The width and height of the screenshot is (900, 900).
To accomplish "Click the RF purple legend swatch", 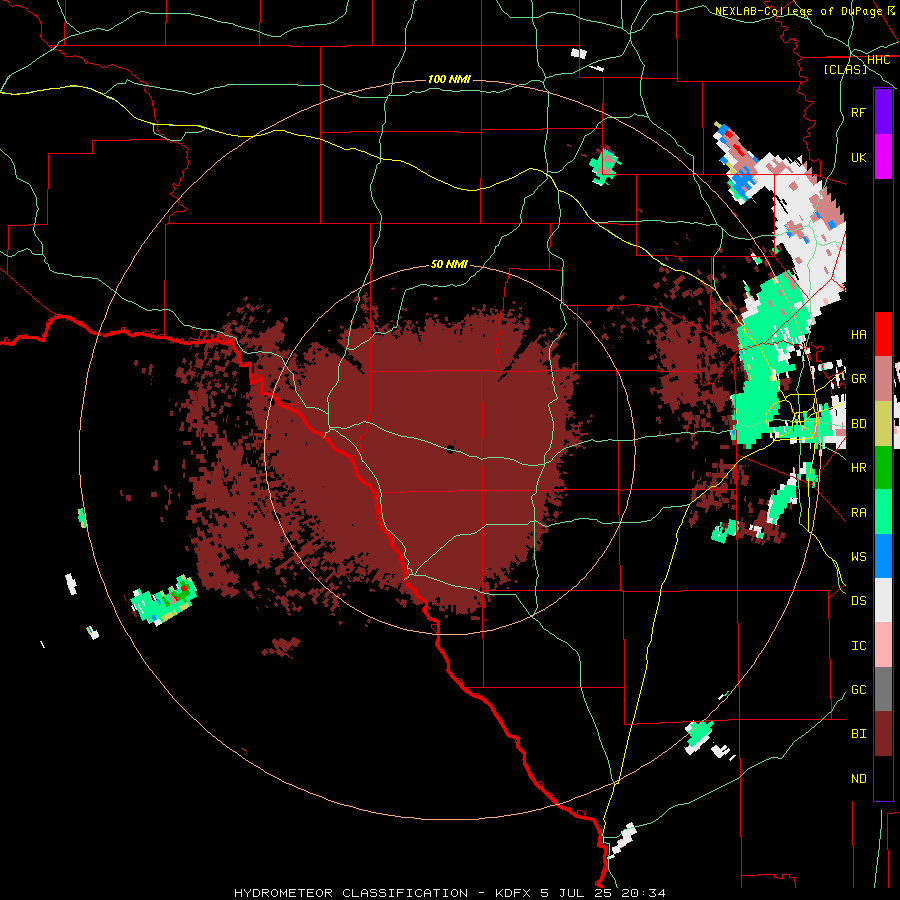I will click(883, 112).
